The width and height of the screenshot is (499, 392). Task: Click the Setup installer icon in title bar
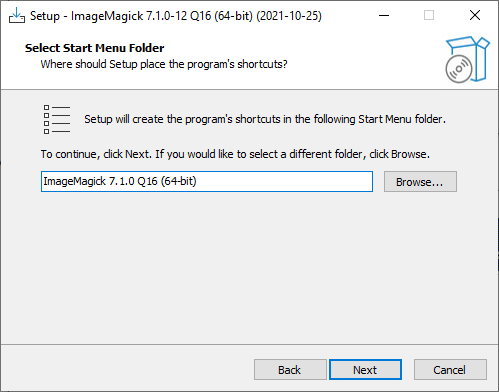pyautogui.click(x=17, y=15)
